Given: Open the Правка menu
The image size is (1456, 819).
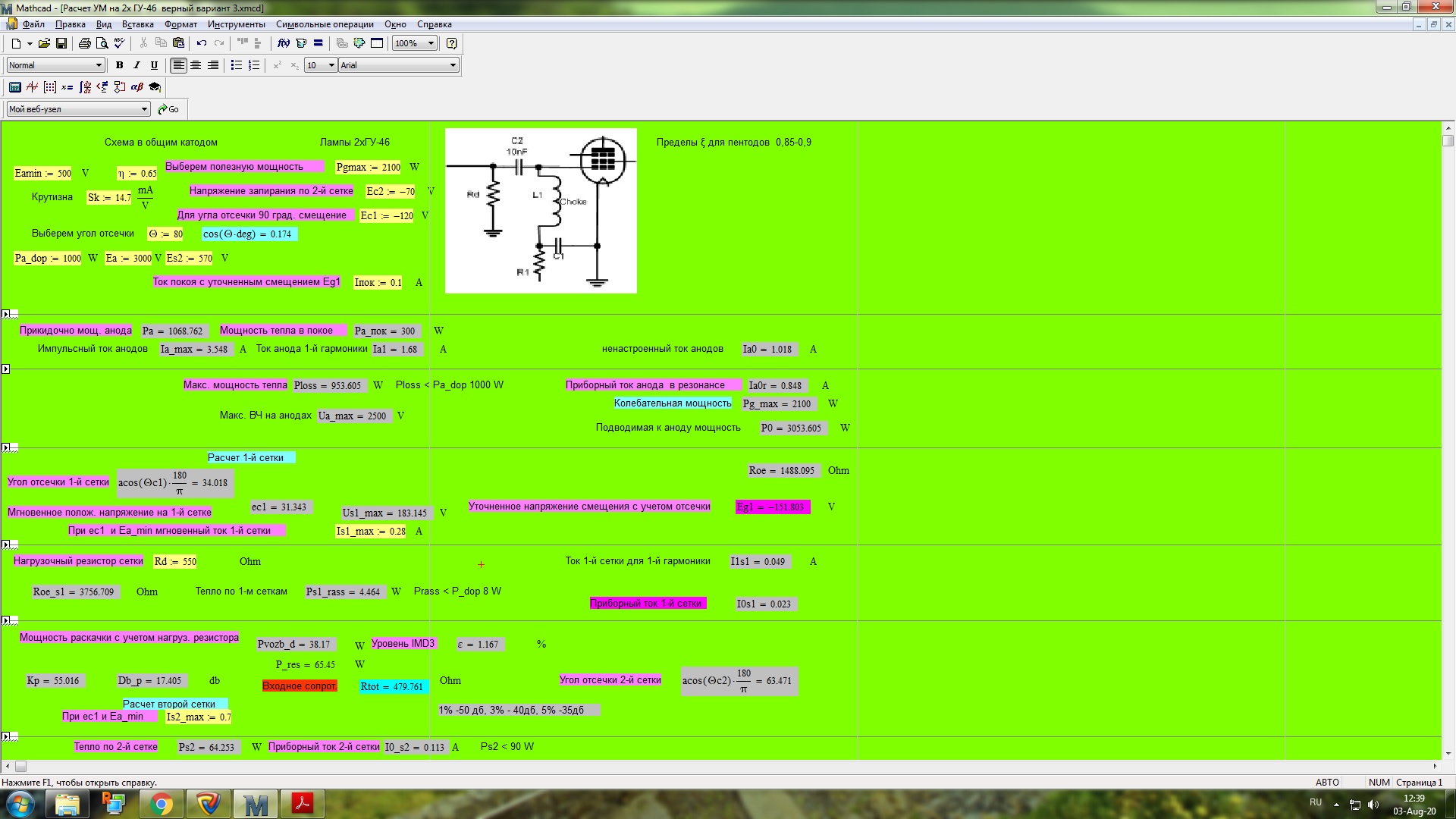Looking at the screenshot, I should pyautogui.click(x=71, y=24).
